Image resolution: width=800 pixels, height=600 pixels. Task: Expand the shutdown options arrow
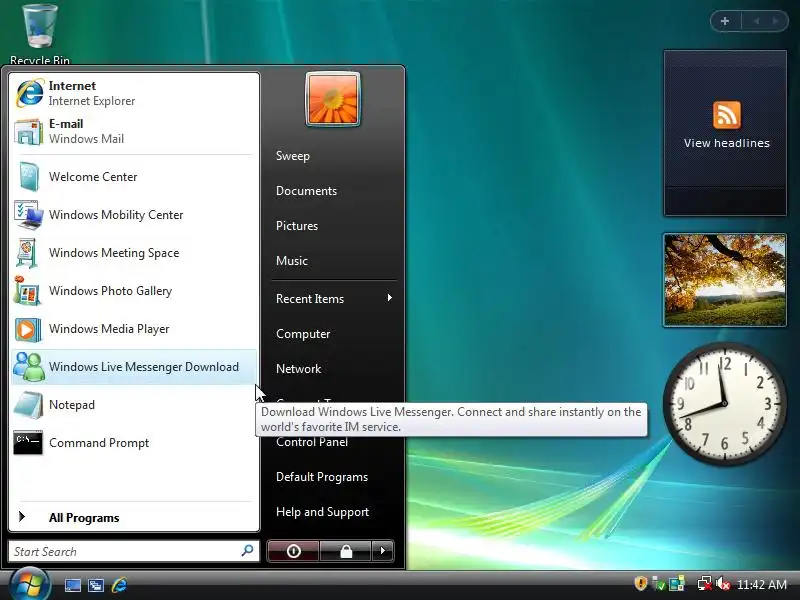383,551
